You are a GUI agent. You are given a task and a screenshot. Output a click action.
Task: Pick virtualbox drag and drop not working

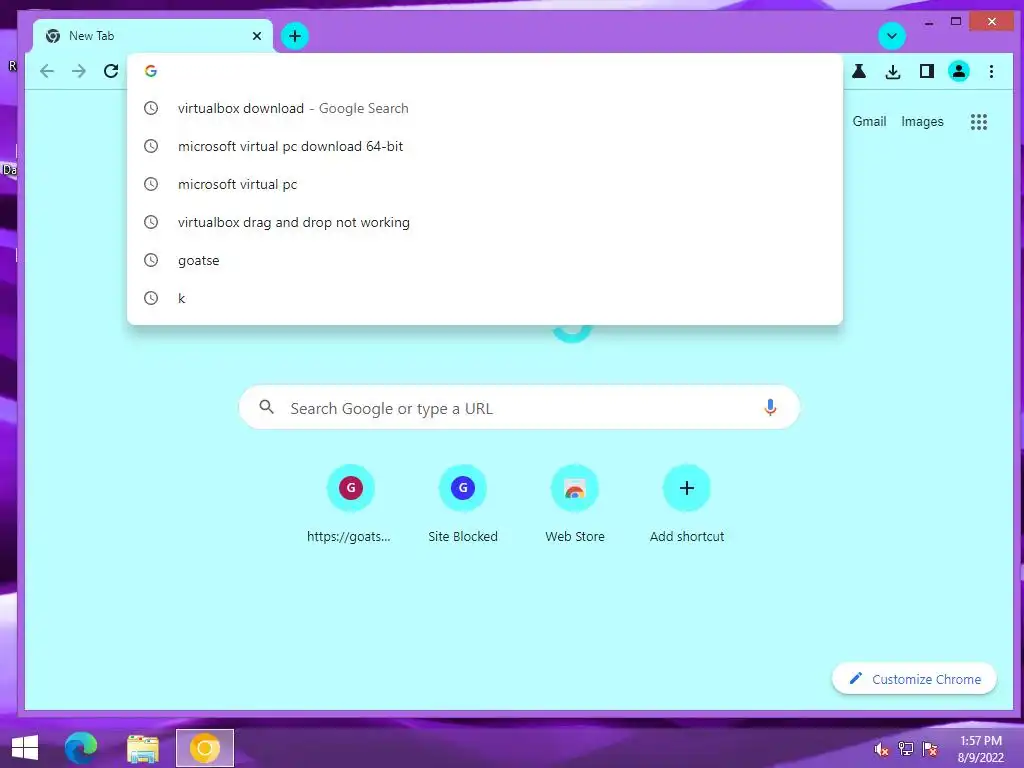[485, 222]
